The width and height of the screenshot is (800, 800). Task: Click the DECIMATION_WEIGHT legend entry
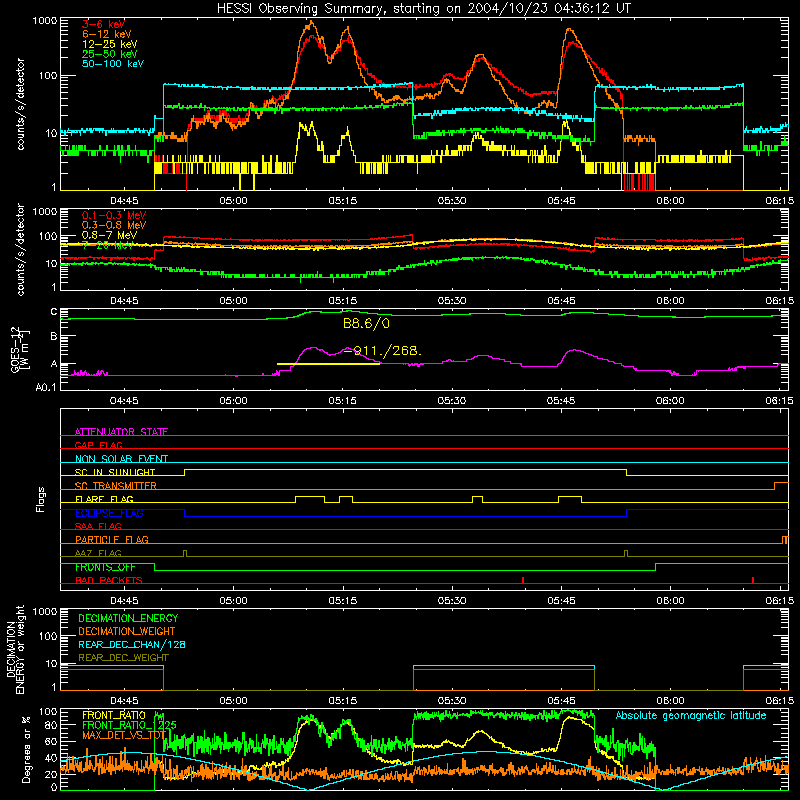click(x=127, y=631)
